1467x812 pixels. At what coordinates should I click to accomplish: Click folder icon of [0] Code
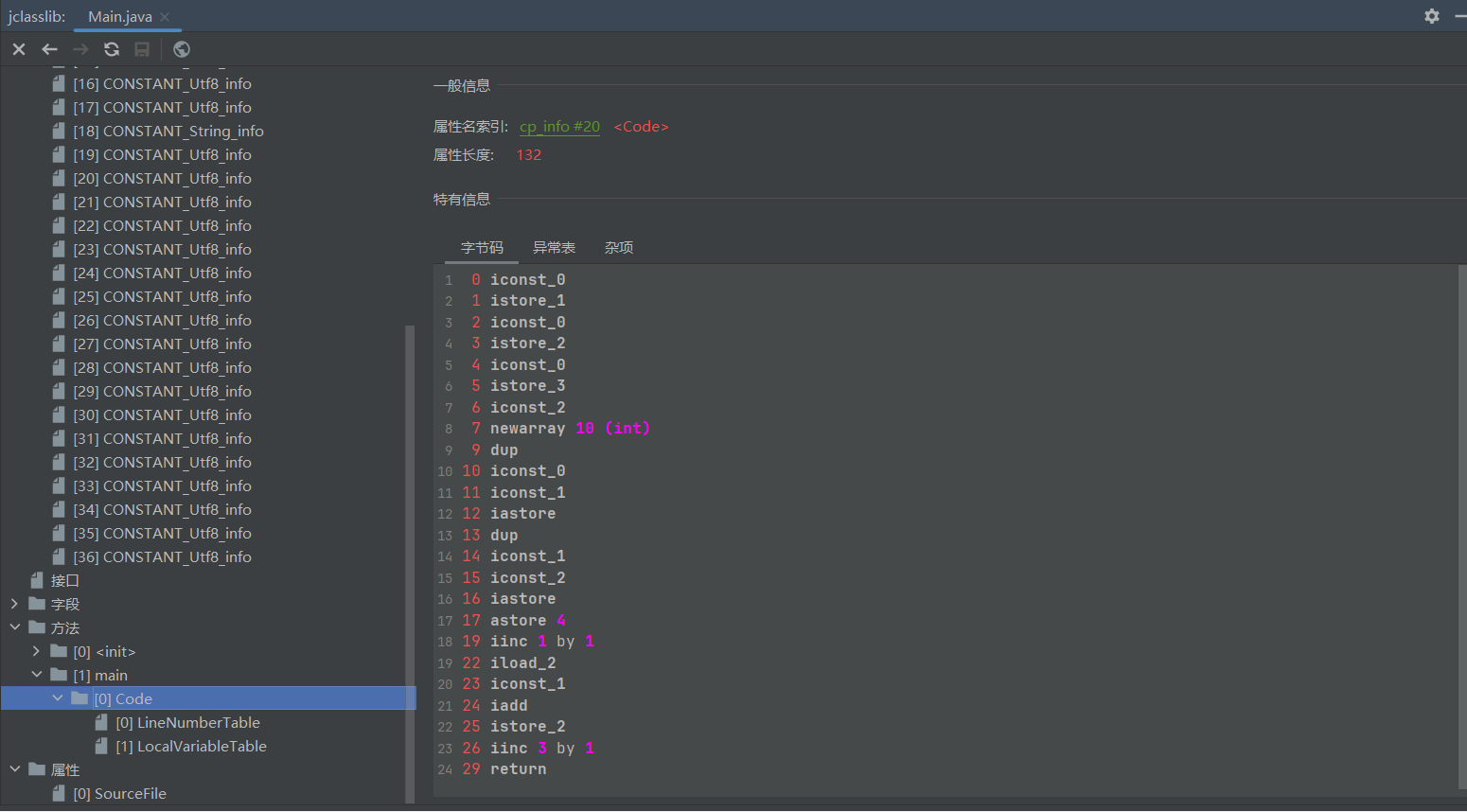(80, 698)
